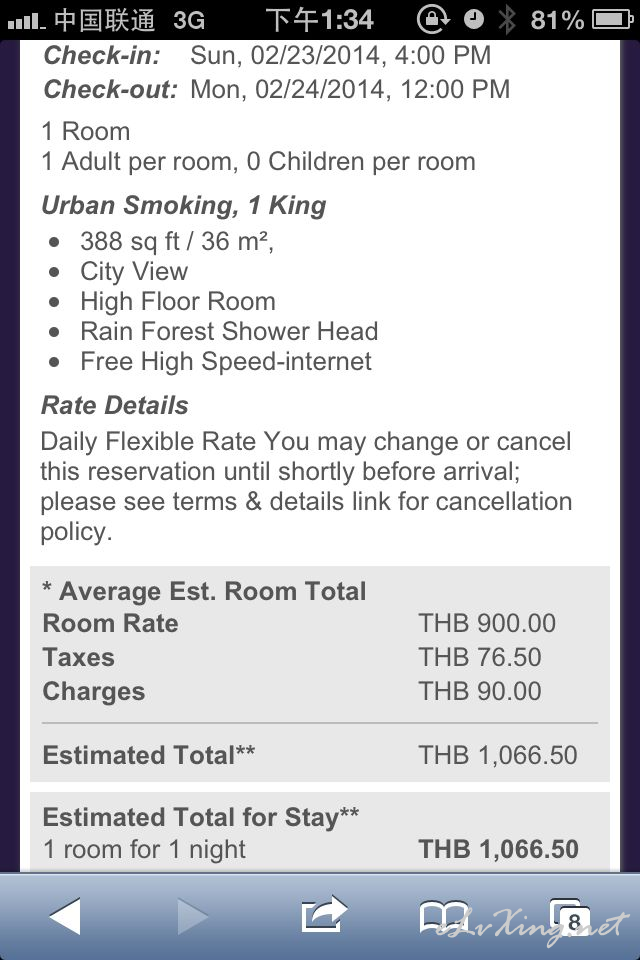Screen dimensions: 640x960
Task: Tap the battery icon in status bar
Action: click(x=612, y=20)
